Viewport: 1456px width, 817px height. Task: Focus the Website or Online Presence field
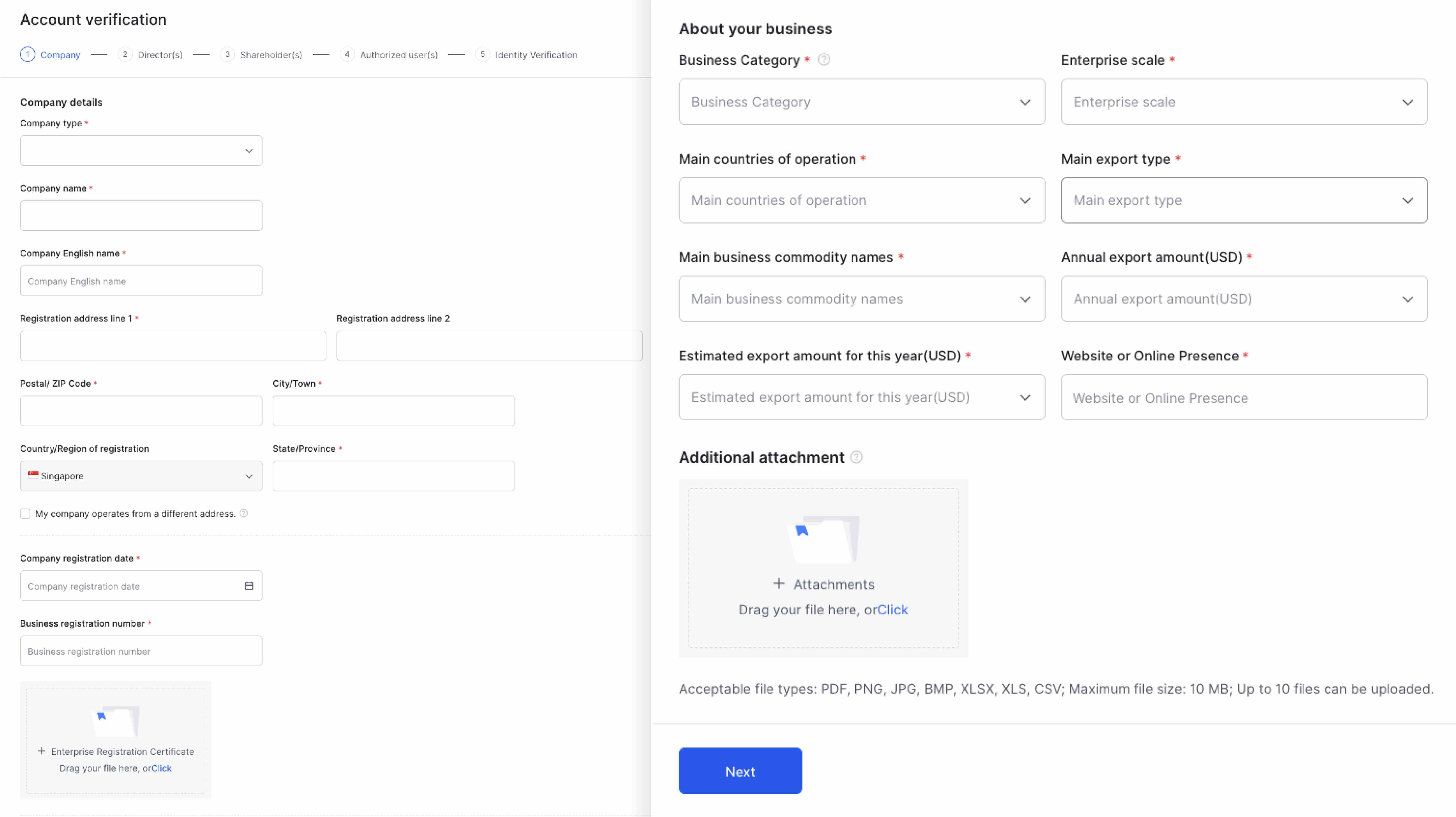click(x=1243, y=398)
